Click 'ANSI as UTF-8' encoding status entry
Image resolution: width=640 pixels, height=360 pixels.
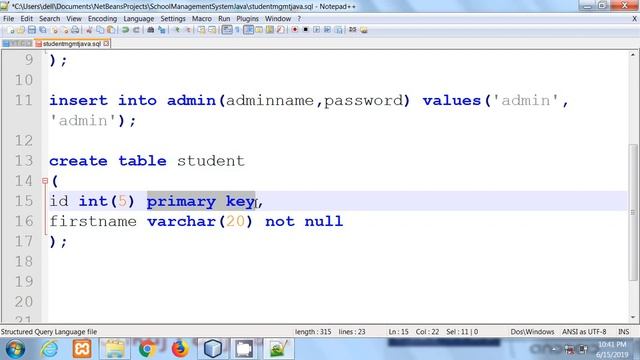pyautogui.click(x=584, y=332)
